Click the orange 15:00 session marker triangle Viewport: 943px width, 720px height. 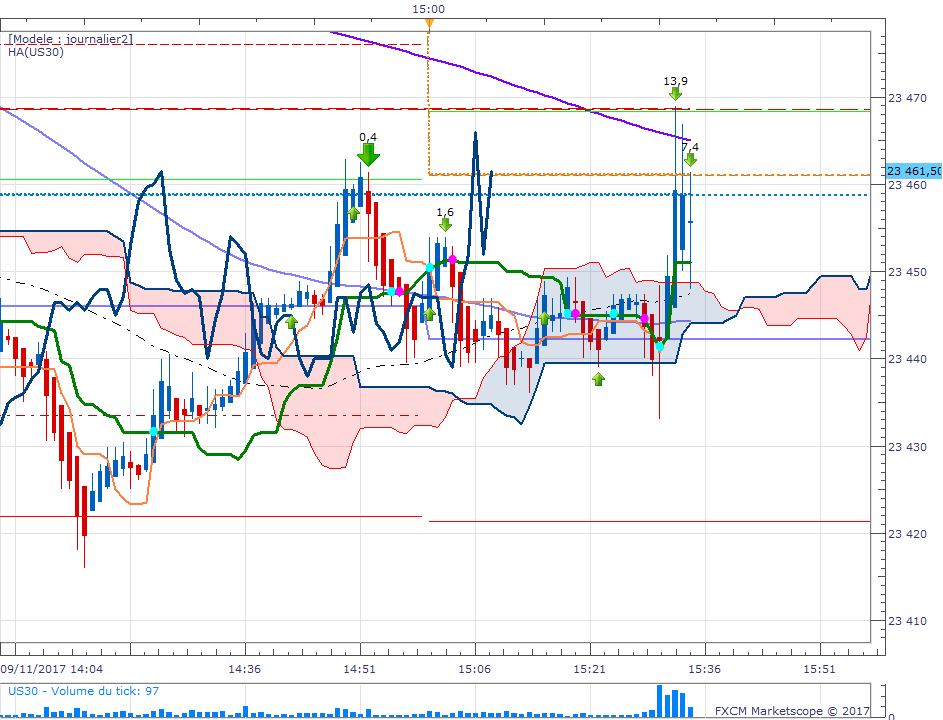[429, 24]
